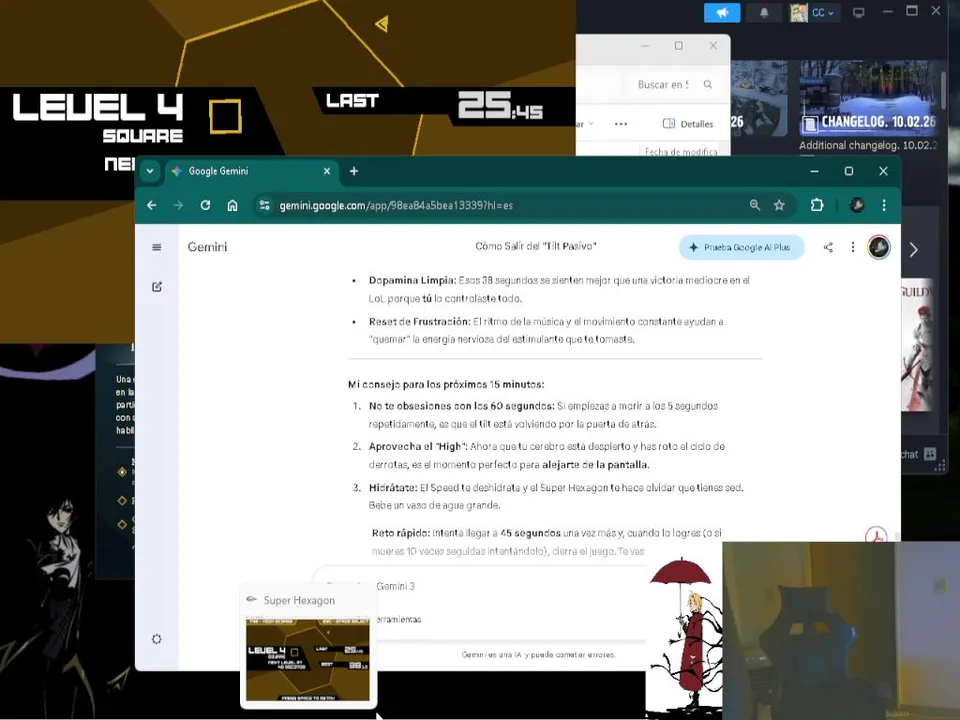Click Fecha de modificación column header

point(681,151)
